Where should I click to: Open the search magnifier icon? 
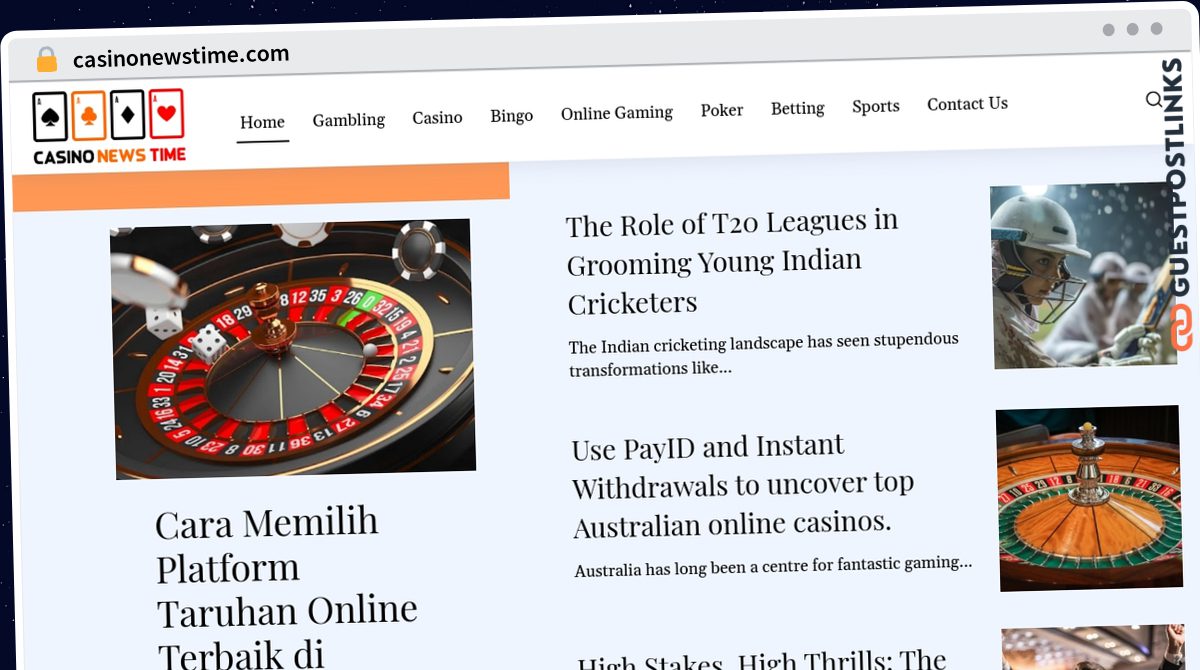tap(1153, 99)
